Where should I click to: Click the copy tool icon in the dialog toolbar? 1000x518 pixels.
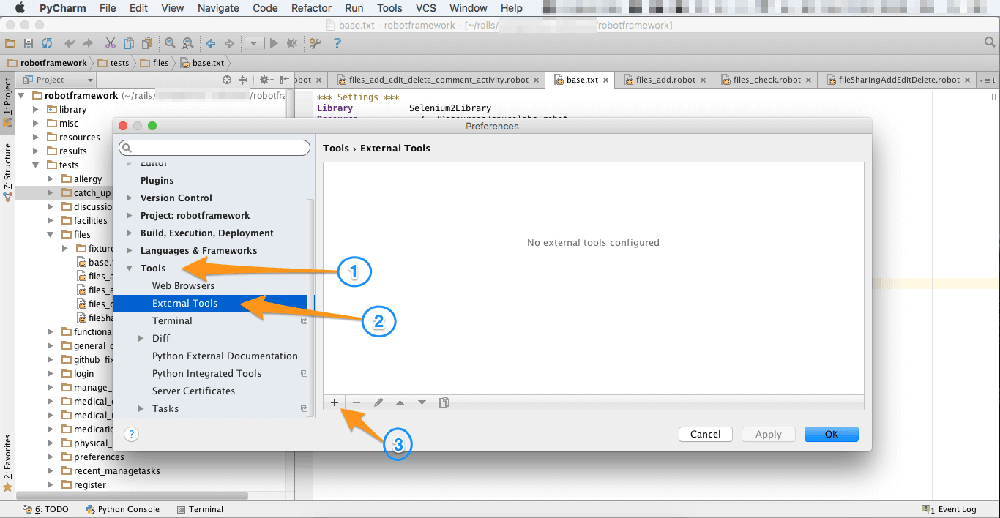click(x=444, y=402)
